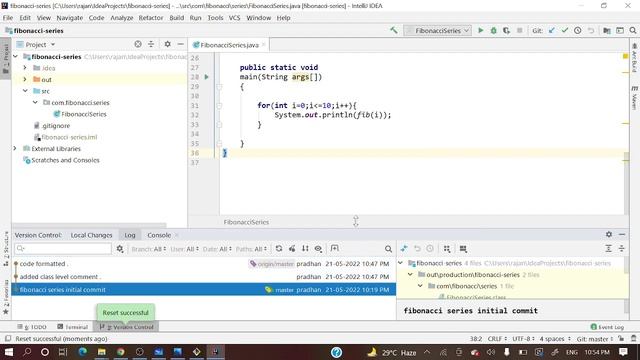This screenshot has width=640, height=360.
Task: Click show diff icon in commit details pane
Action: pos(404,249)
